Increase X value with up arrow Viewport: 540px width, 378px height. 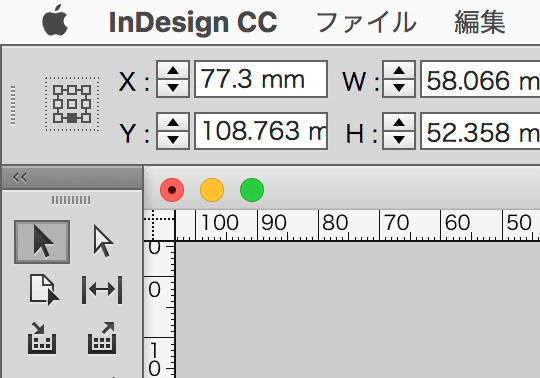(x=173, y=71)
